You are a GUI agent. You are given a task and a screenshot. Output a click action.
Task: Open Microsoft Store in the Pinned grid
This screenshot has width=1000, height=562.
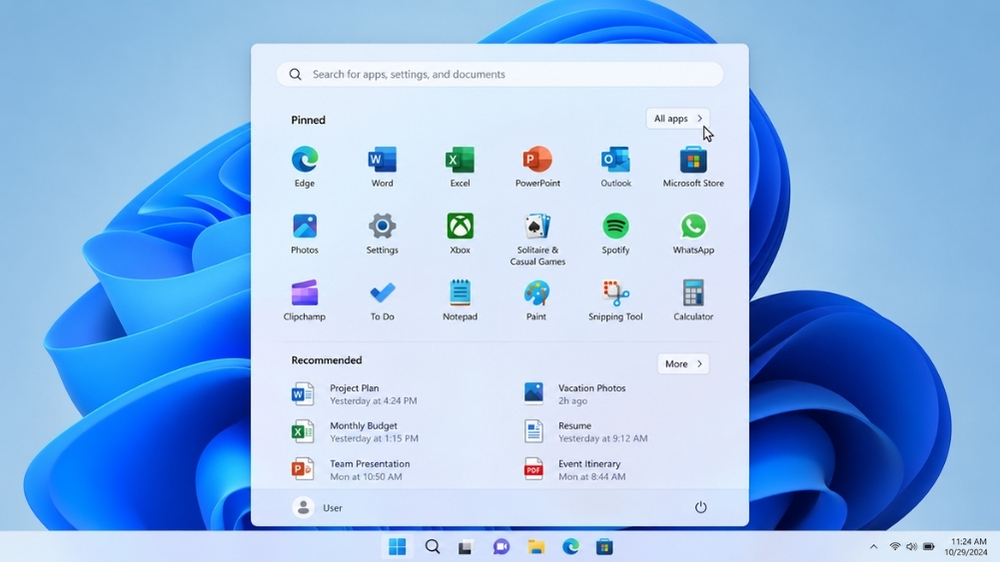coord(693,166)
